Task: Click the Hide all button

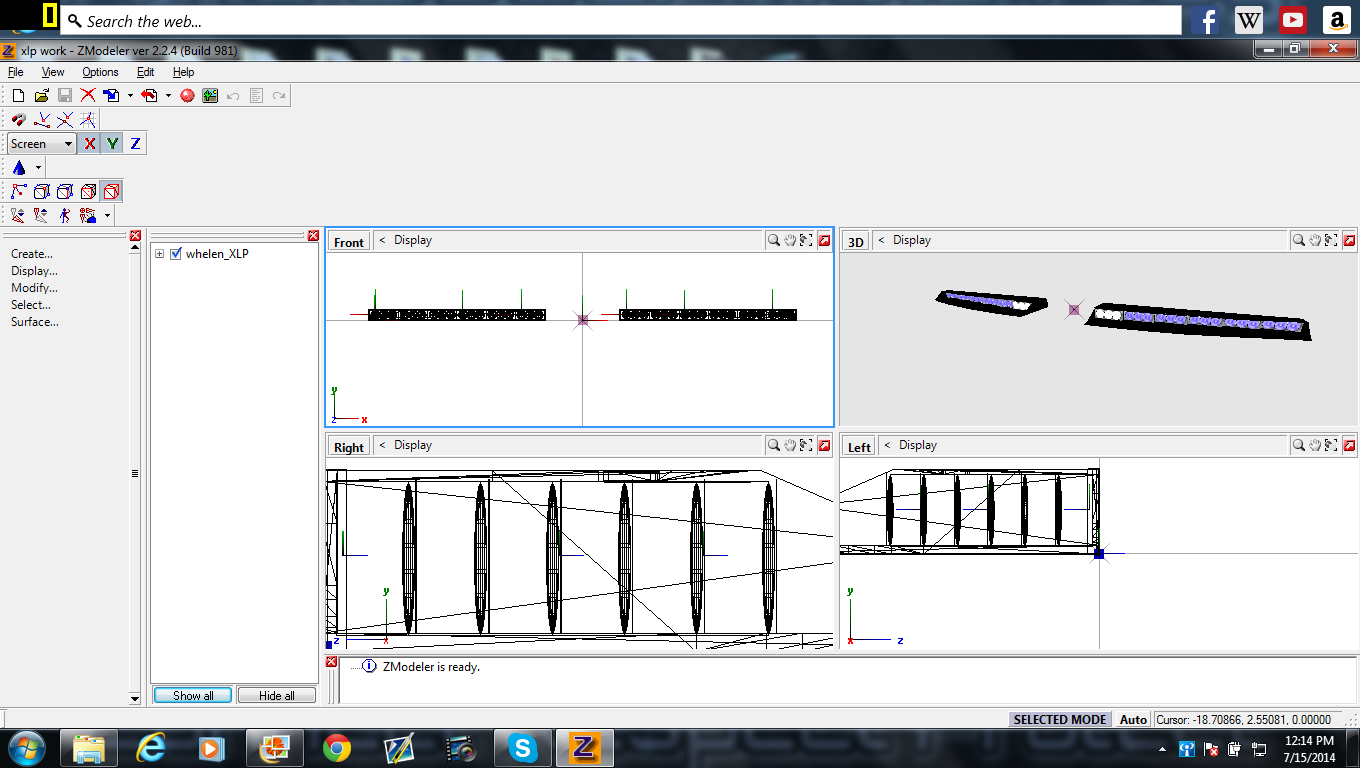Action: coord(276,695)
